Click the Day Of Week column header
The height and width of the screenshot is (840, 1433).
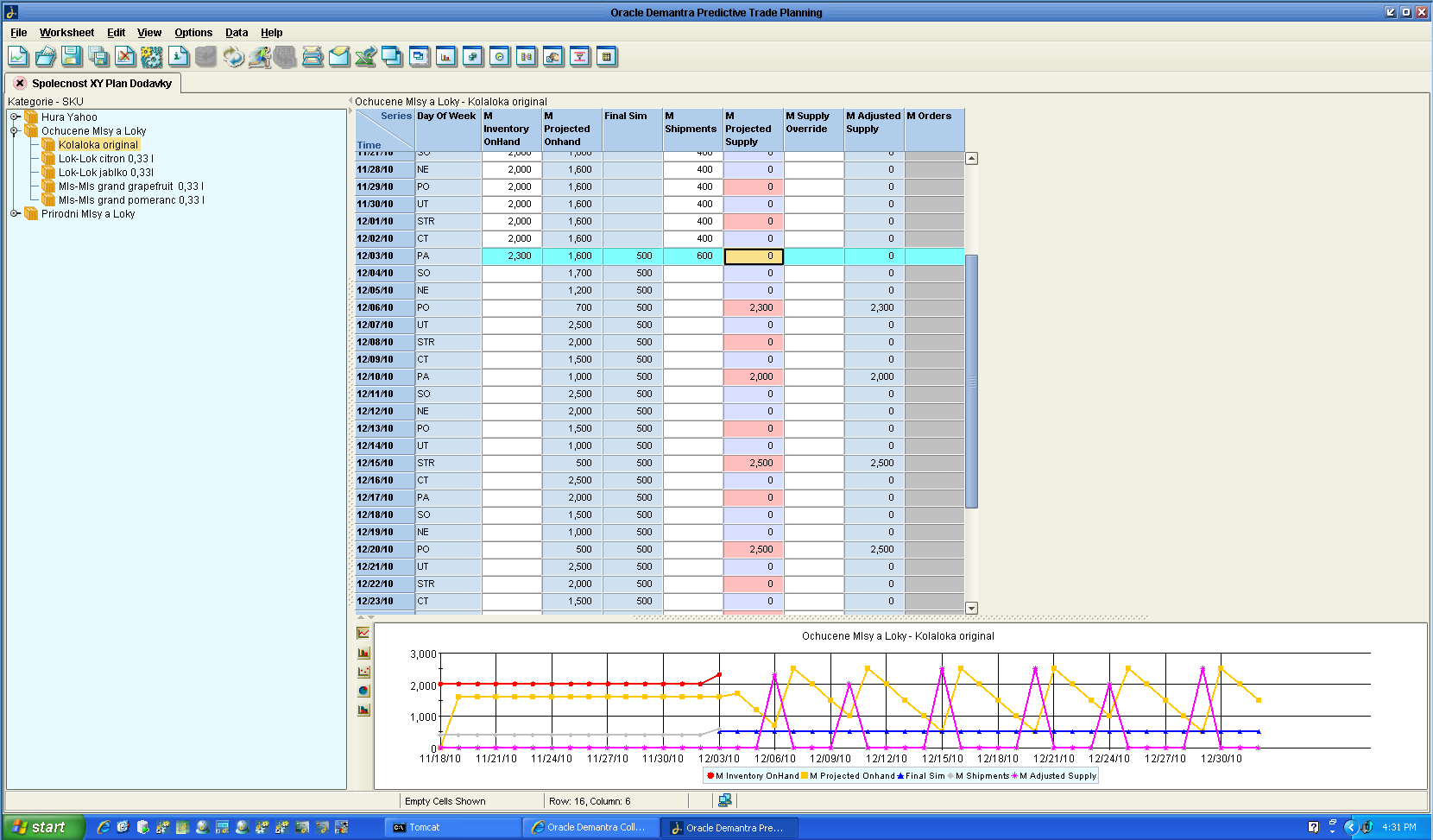point(448,129)
